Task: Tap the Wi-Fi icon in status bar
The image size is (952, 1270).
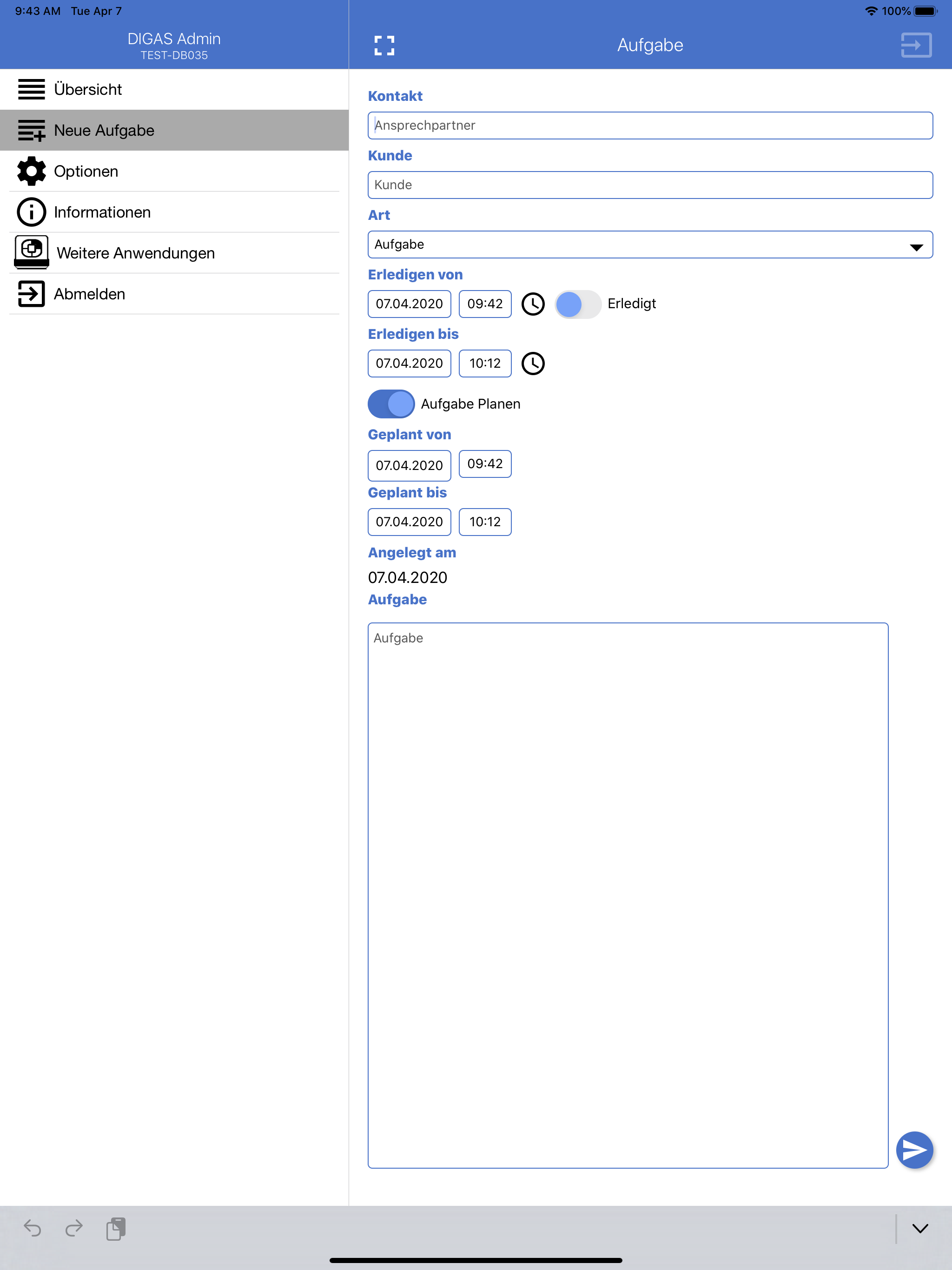Action: point(871,11)
